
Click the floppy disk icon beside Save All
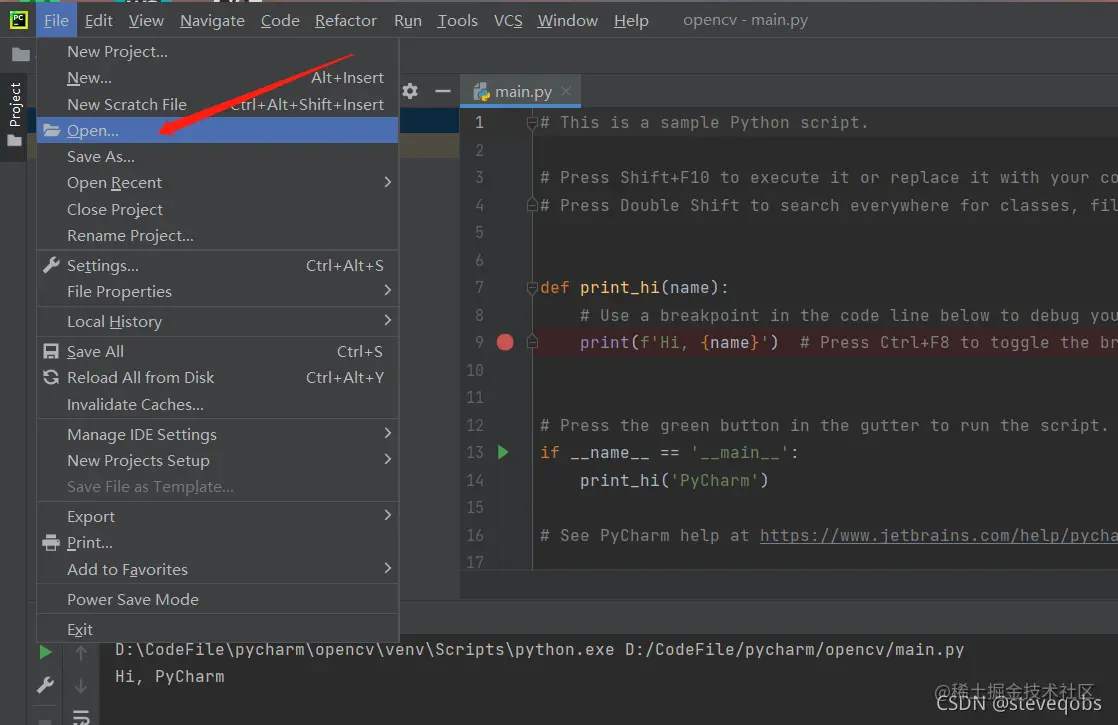click(51, 351)
